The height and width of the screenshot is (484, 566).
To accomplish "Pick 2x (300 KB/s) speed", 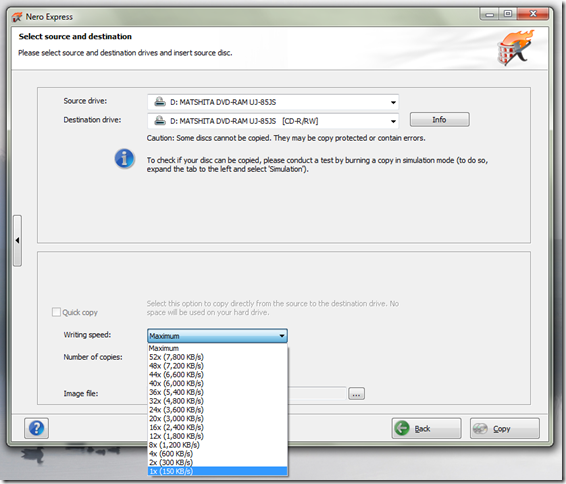I will point(217,462).
